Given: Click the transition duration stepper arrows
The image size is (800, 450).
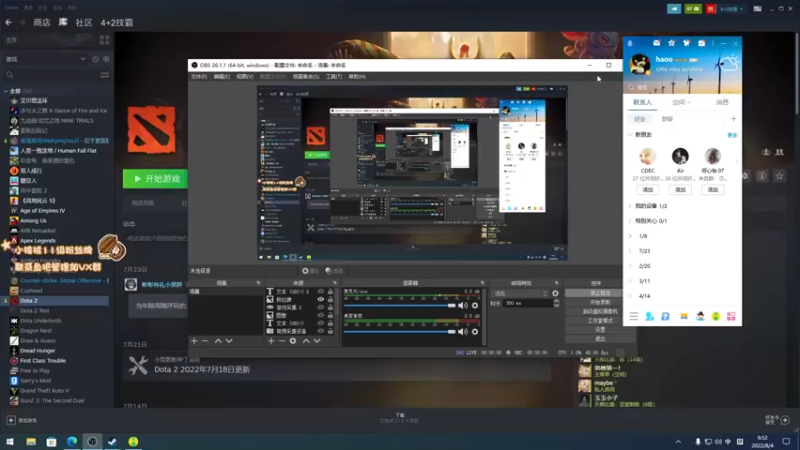Looking at the screenshot, I should (x=556, y=303).
